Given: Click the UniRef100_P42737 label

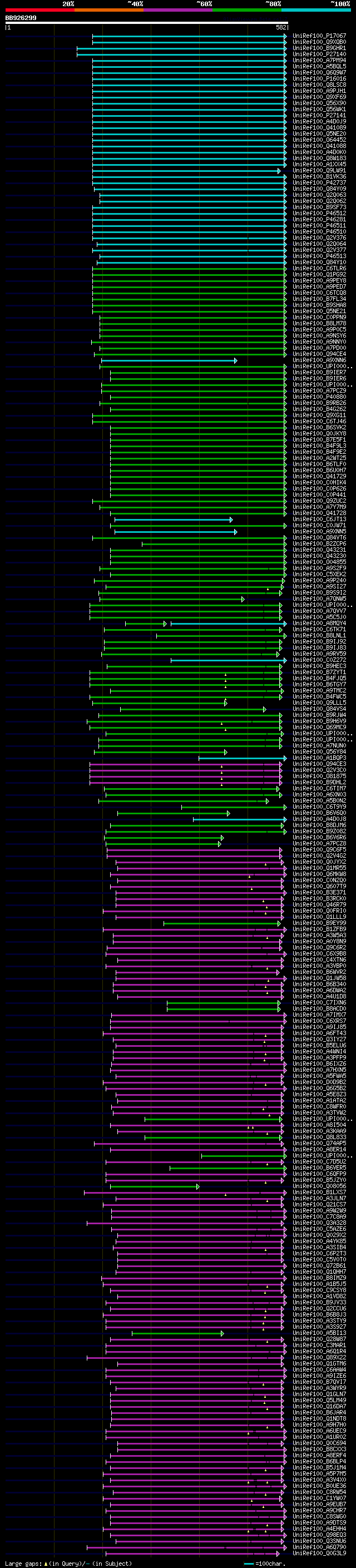Looking at the screenshot, I should (x=319, y=182).
